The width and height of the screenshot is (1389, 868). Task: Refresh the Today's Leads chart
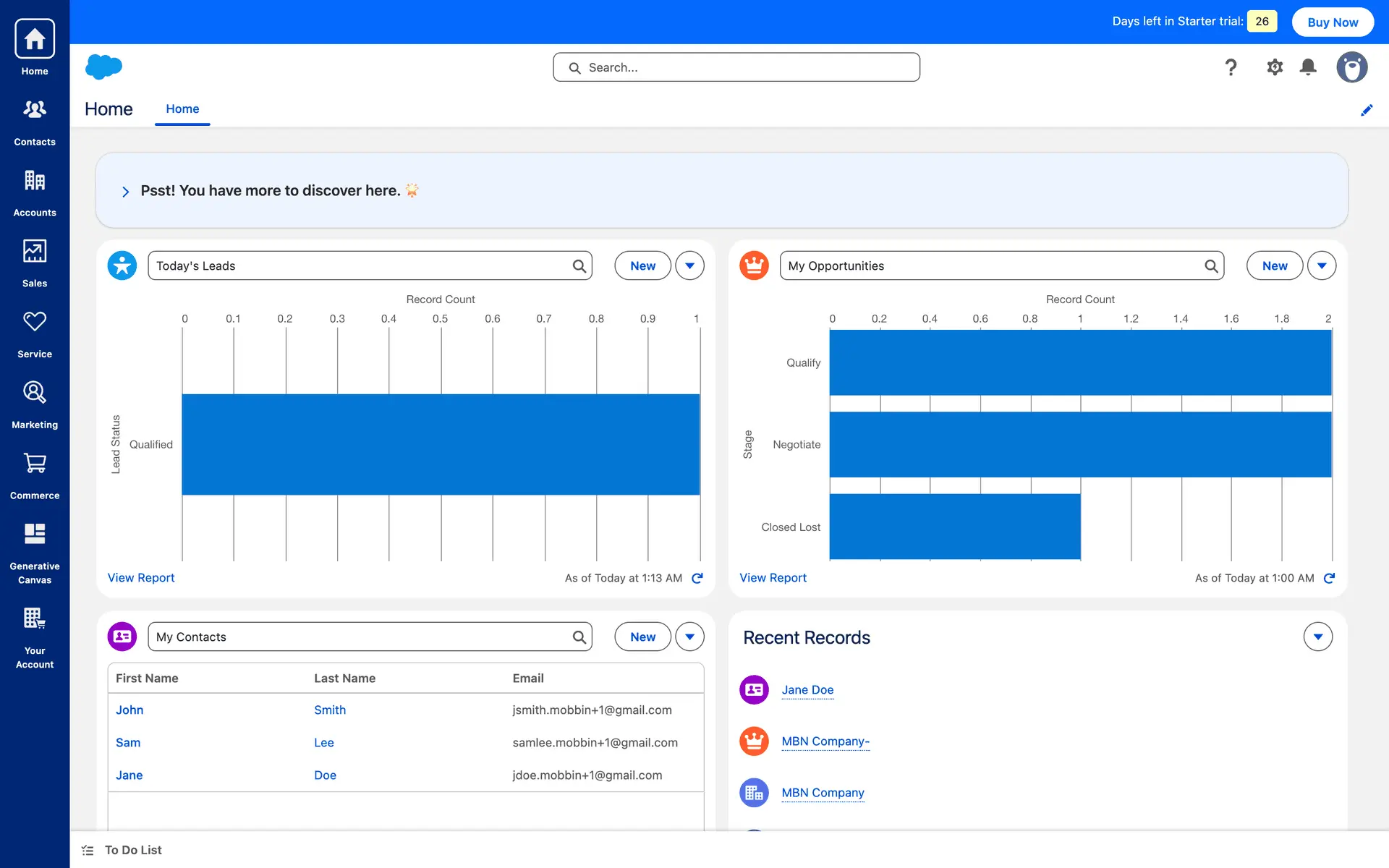click(697, 578)
